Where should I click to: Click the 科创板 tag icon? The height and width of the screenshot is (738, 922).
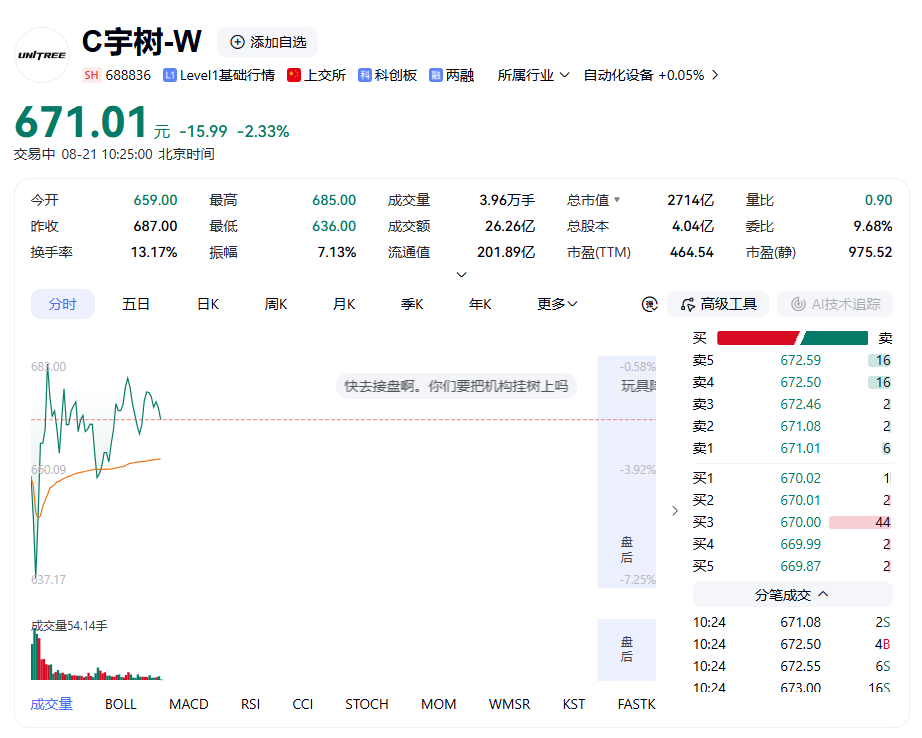coord(365,75)
